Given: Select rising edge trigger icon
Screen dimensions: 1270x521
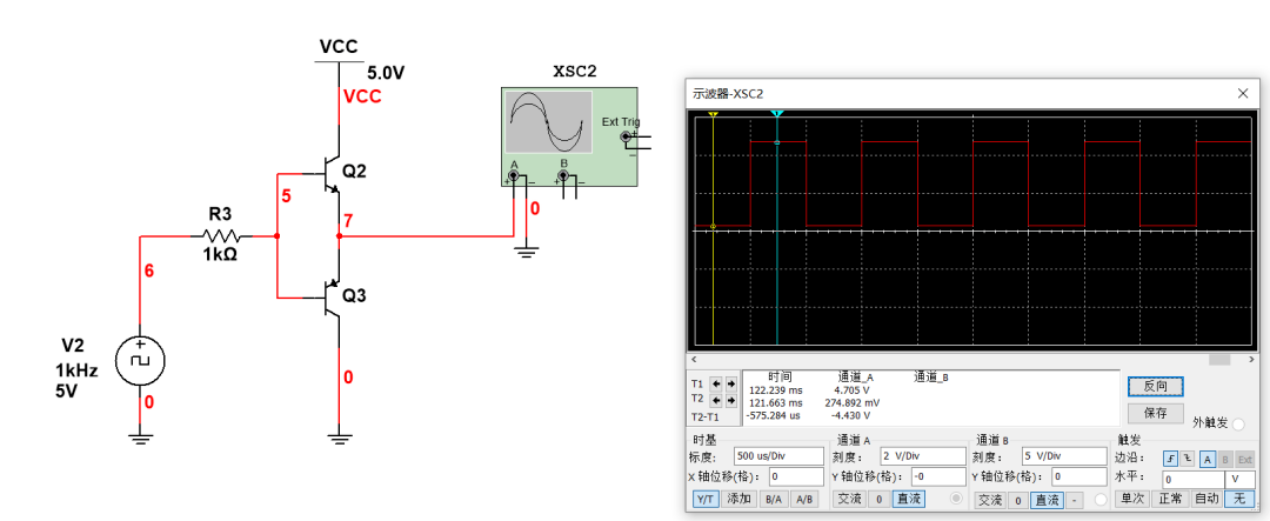Looking at the screenshot, I should pos(1171,458).
